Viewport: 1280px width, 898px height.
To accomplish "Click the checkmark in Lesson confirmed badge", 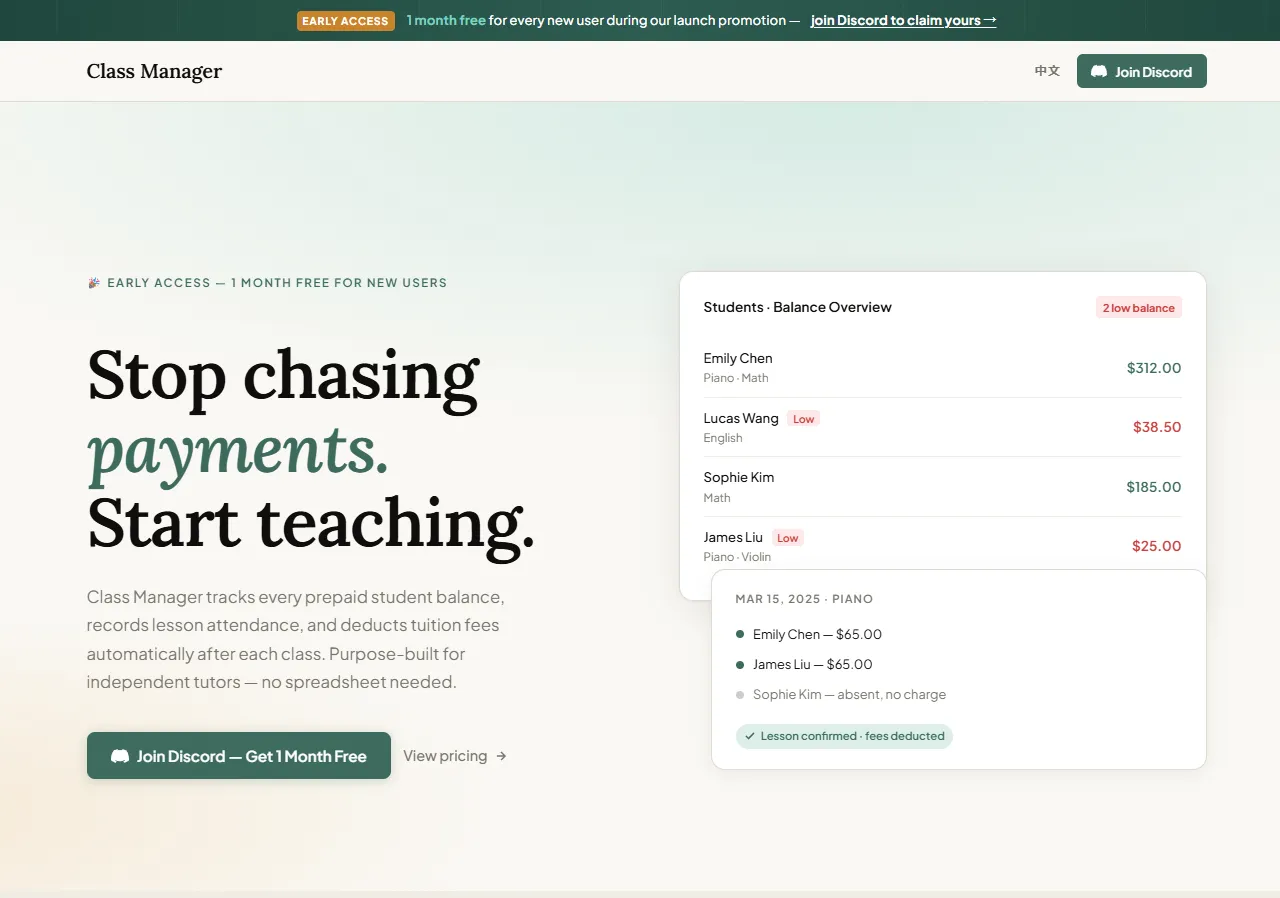I will tap(750, 736).
